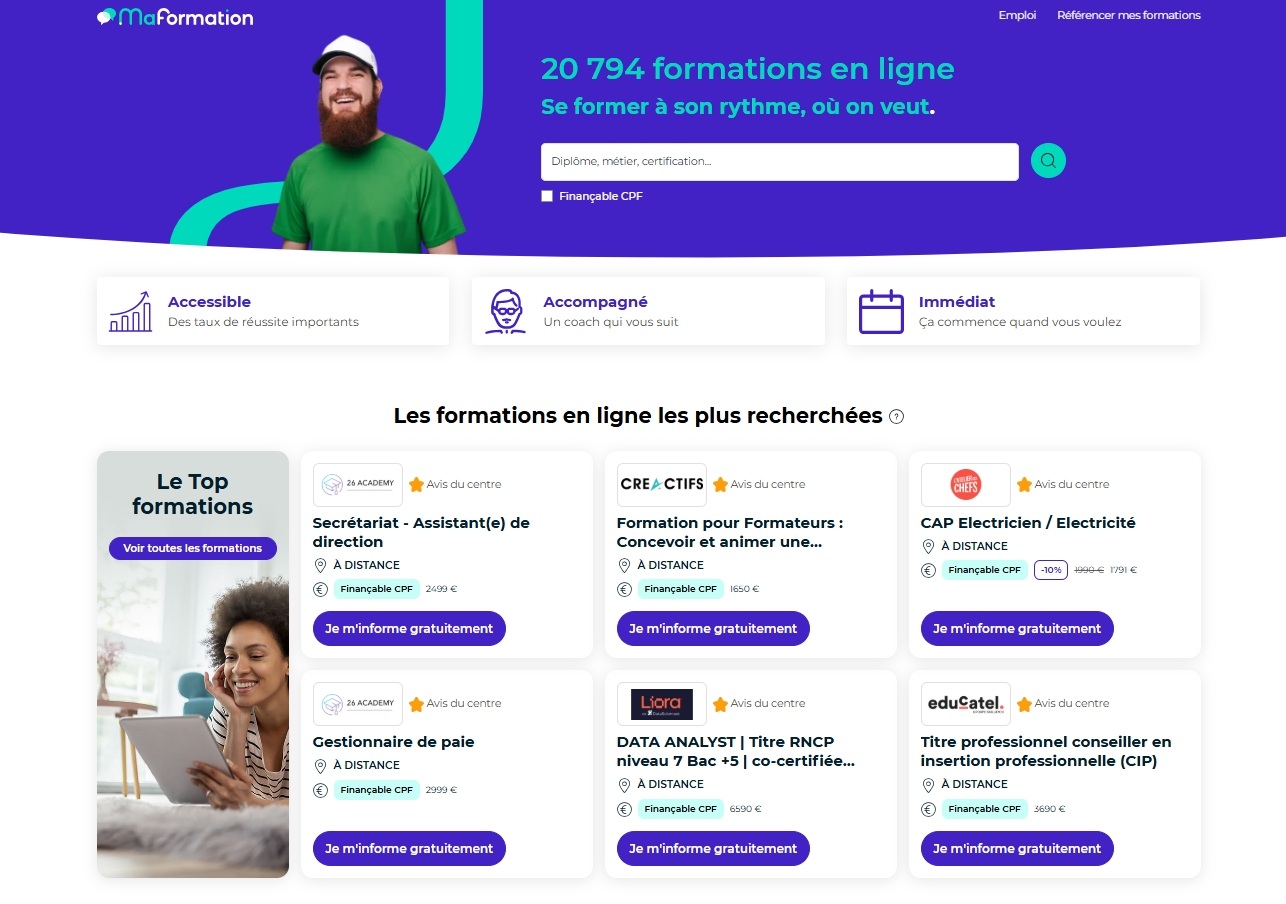The height and width of the screenshot is (904, 1286).
Task: Click Je m'informe gratuitement for Gestionnaire de paie
Action: tap(409, 848)
